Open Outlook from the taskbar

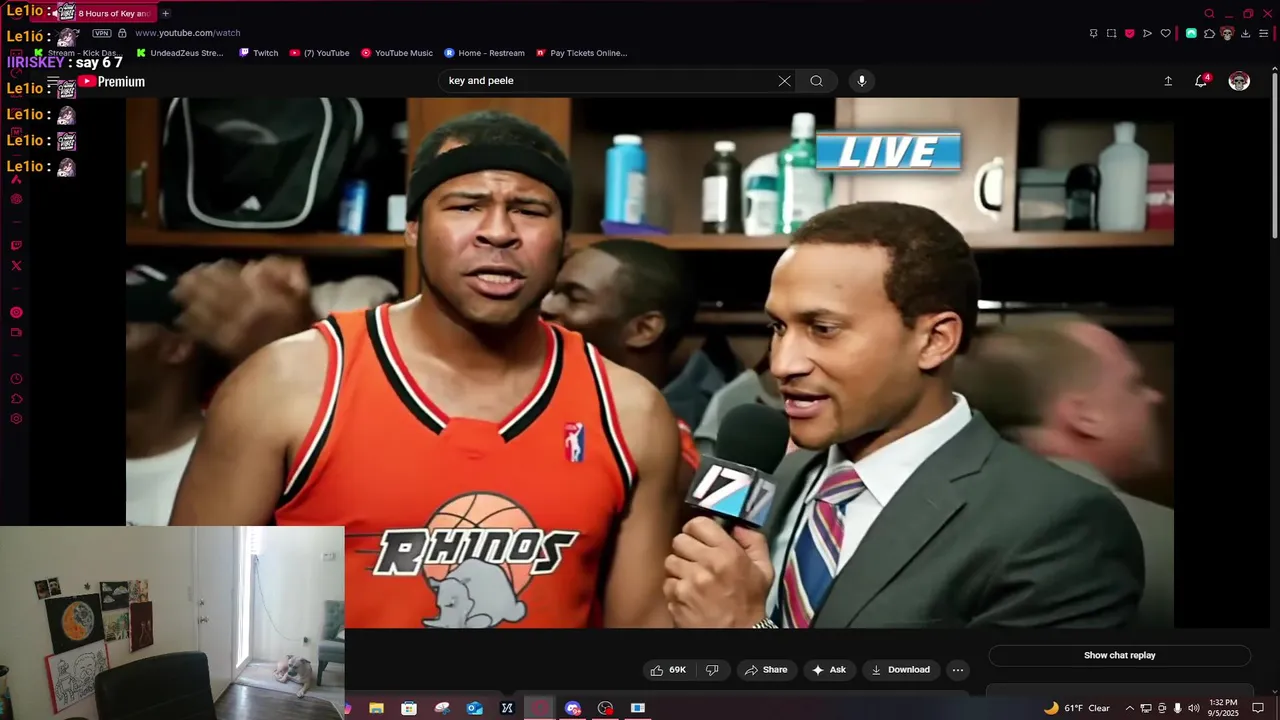coord(475,708)
